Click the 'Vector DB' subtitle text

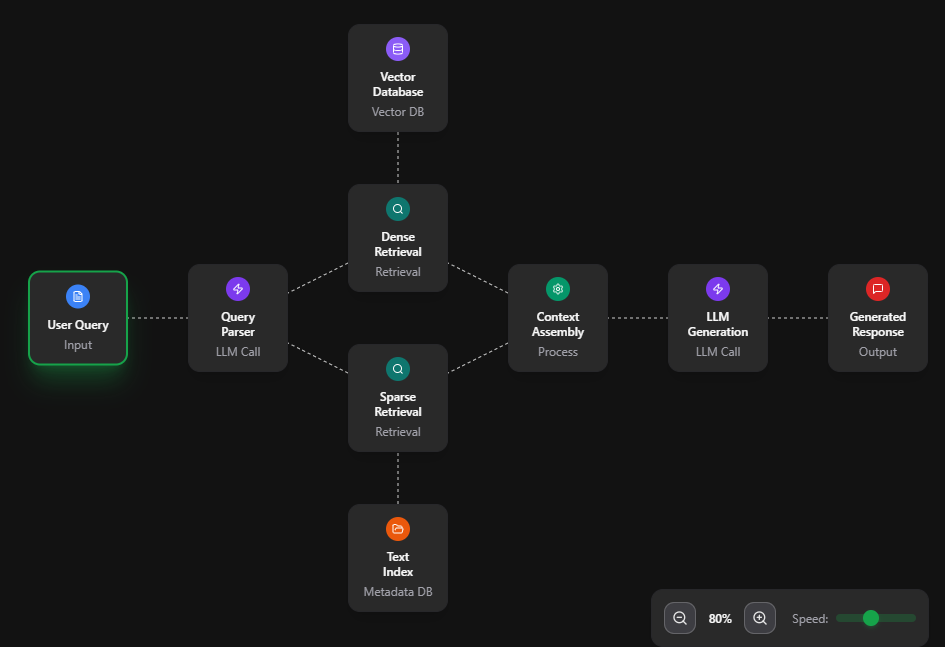[398, 111]
